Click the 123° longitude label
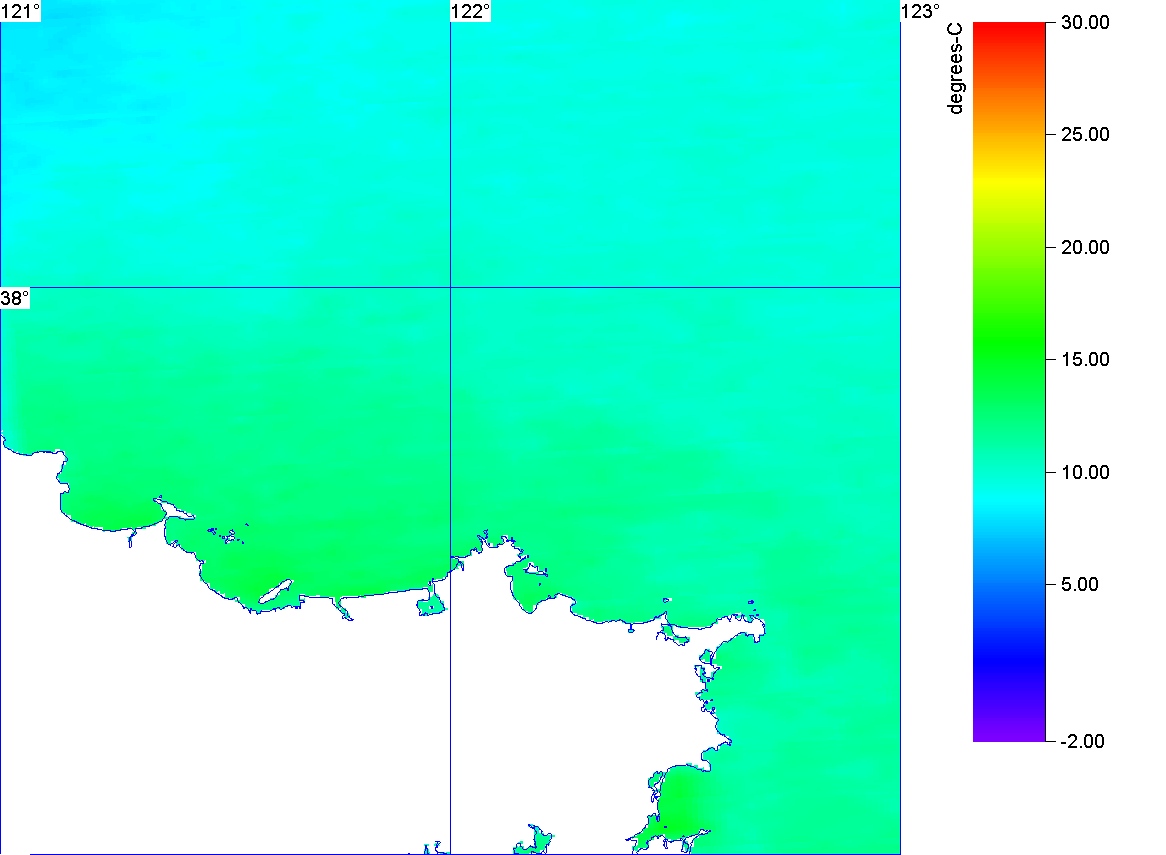 point(921,11)
